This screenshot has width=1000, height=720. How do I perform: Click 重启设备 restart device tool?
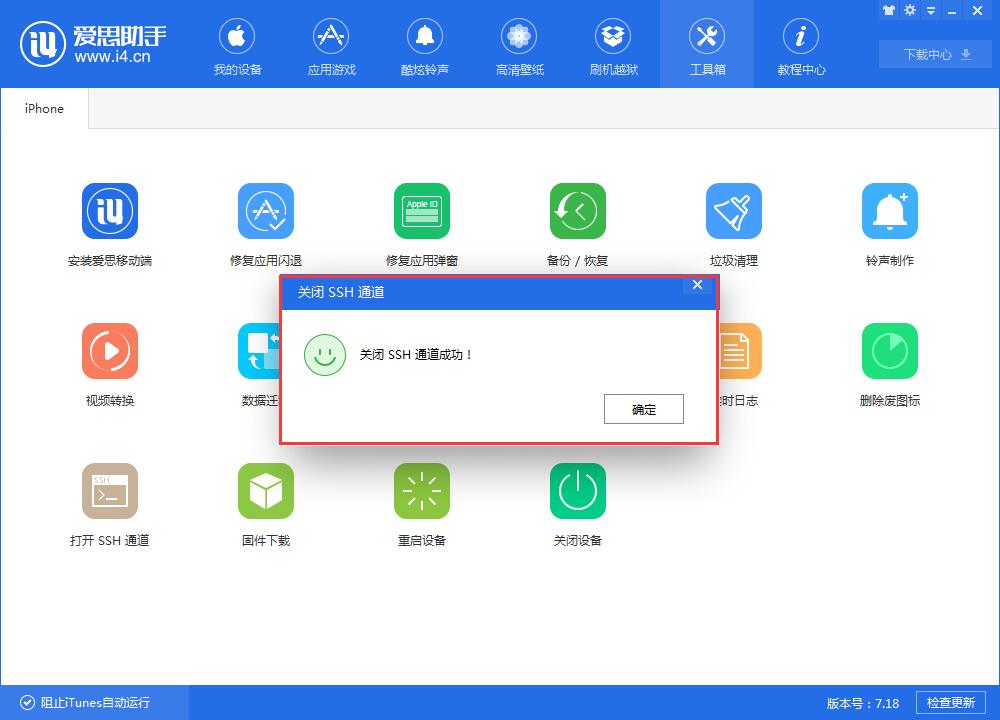click(x=422, y=505)
